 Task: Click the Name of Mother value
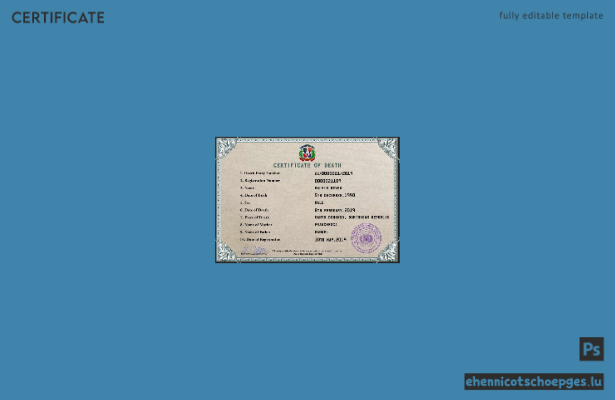coord(326,224)
